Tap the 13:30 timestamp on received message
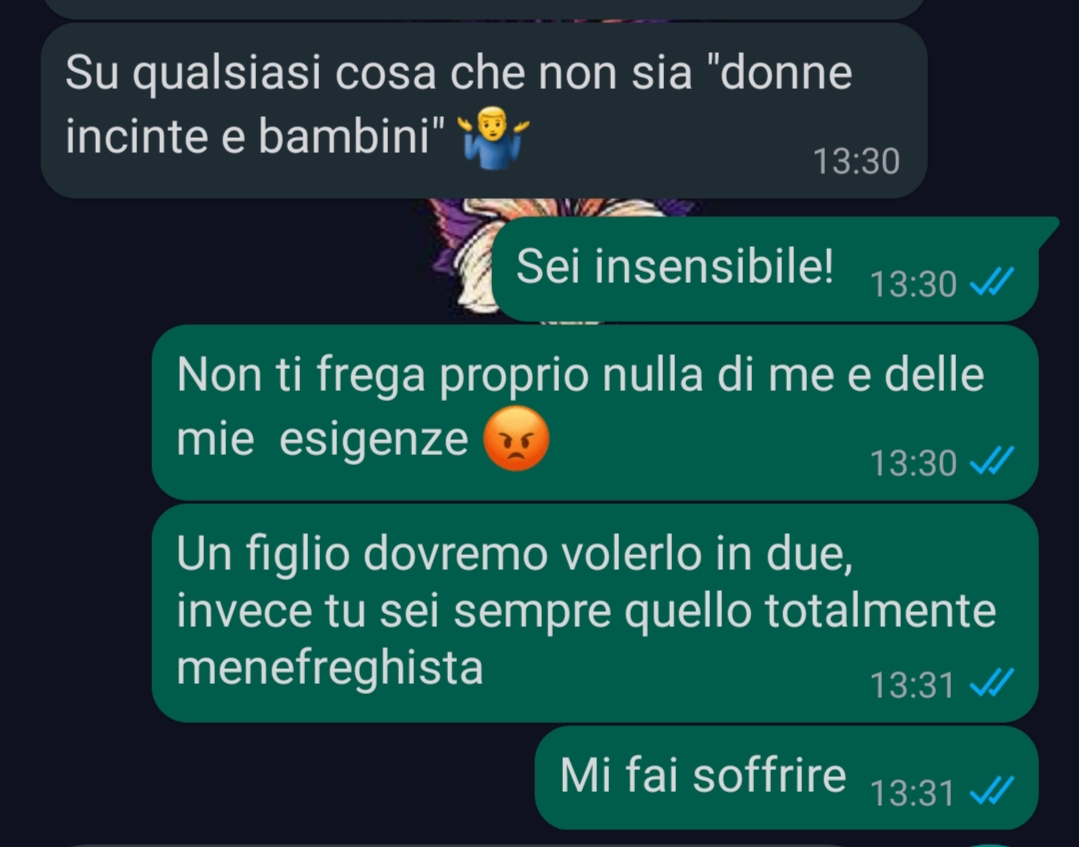Viewport: 1079px width, 847px height. [856, 162]
